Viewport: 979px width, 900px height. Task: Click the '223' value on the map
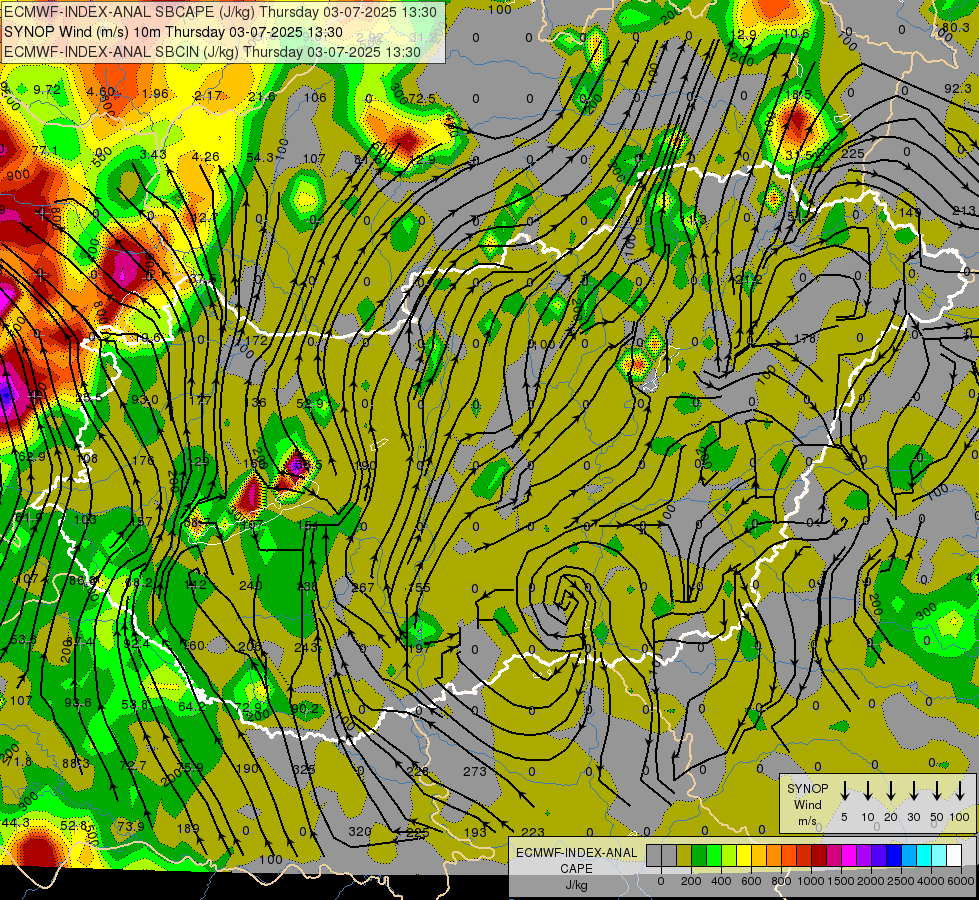(x=533, y=832)
